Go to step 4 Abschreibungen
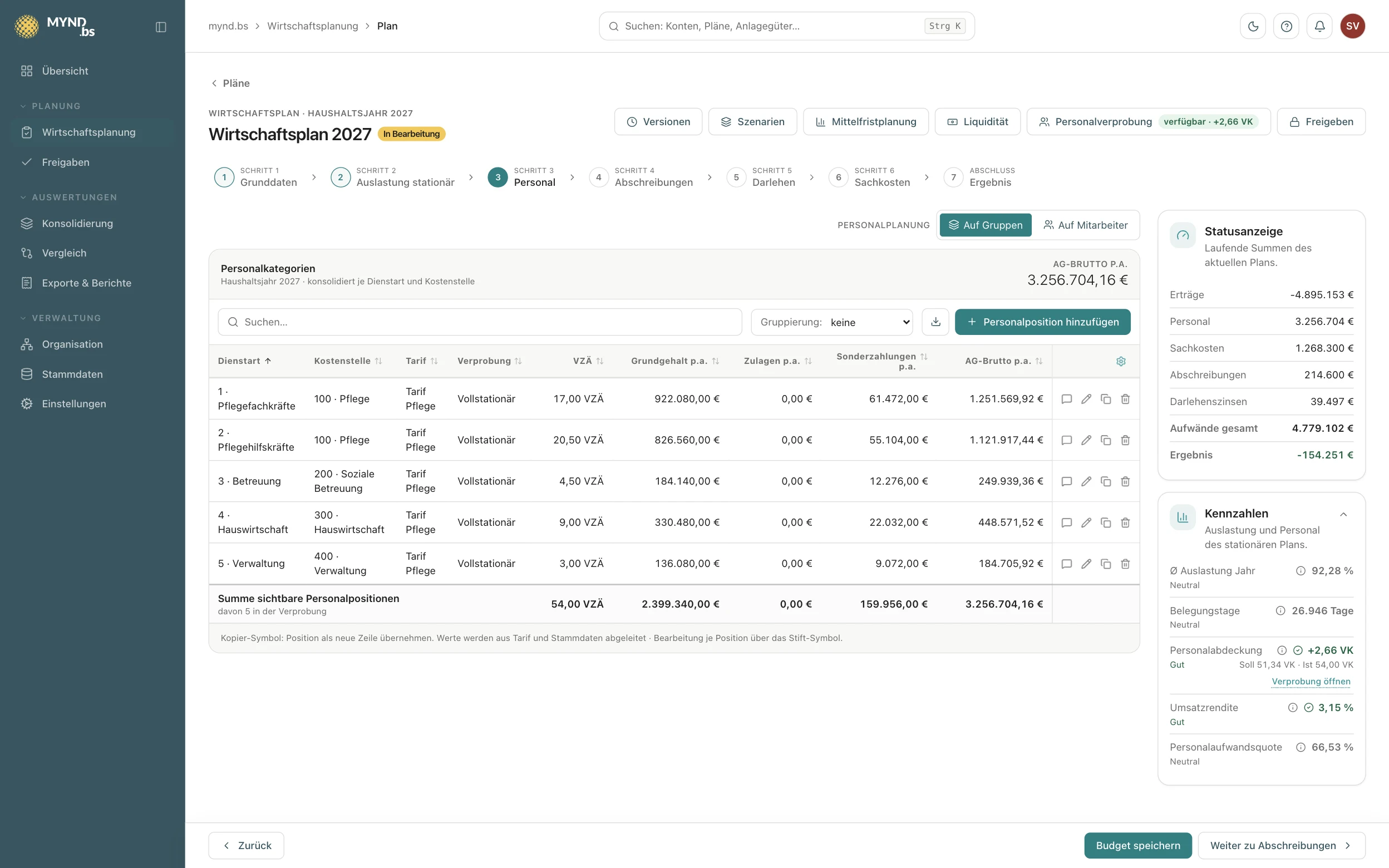The height and width of the screenshot is (868, 1389). click(x=641, y=177)
